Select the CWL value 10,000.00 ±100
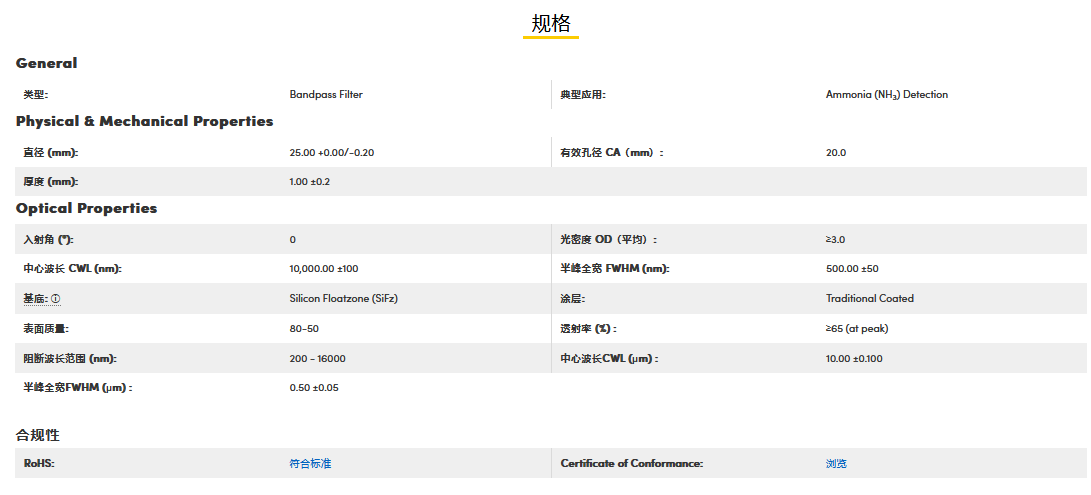1091x495 pixels. coord(323,269)
